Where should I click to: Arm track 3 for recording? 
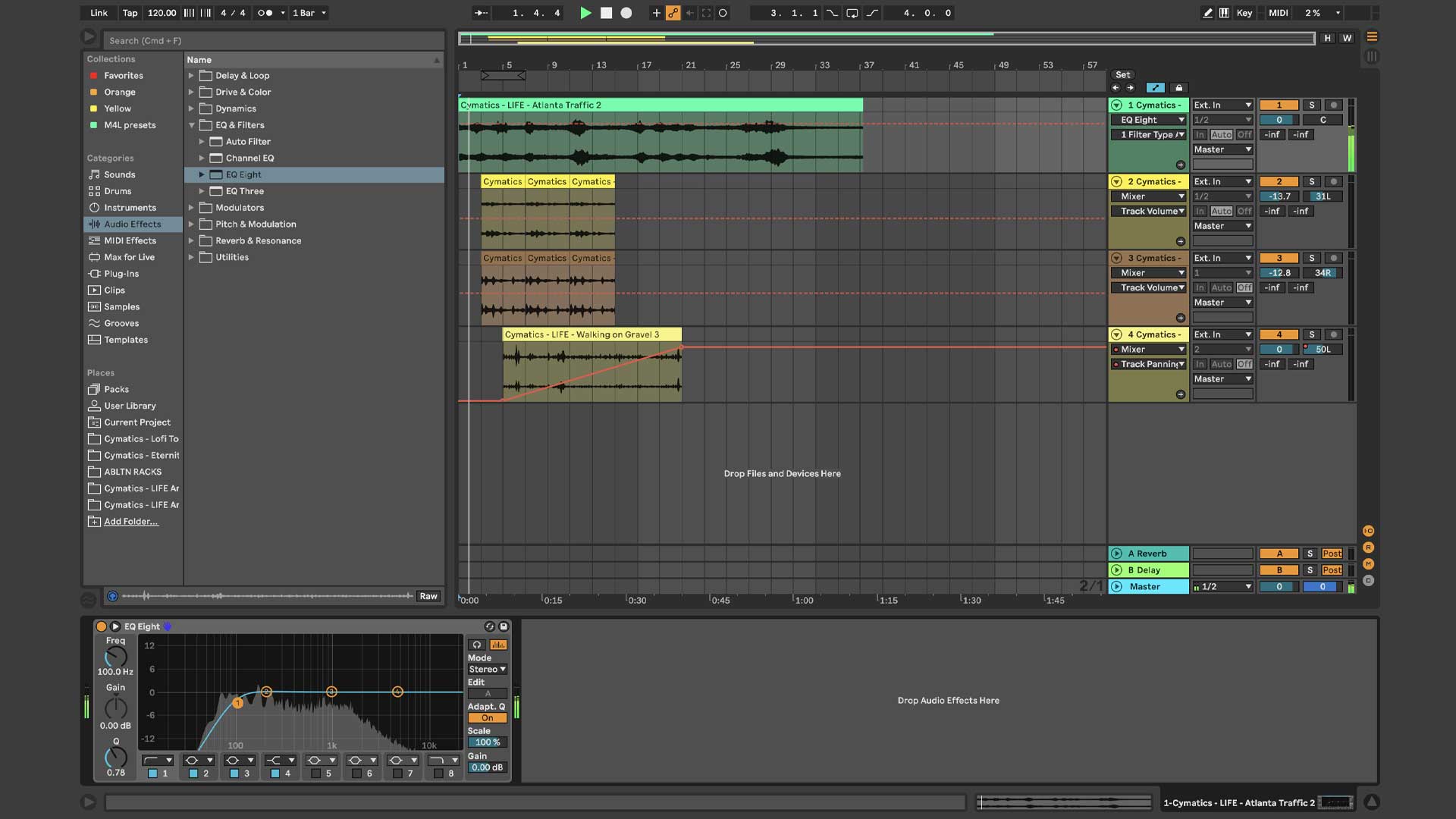point(1333,259)
